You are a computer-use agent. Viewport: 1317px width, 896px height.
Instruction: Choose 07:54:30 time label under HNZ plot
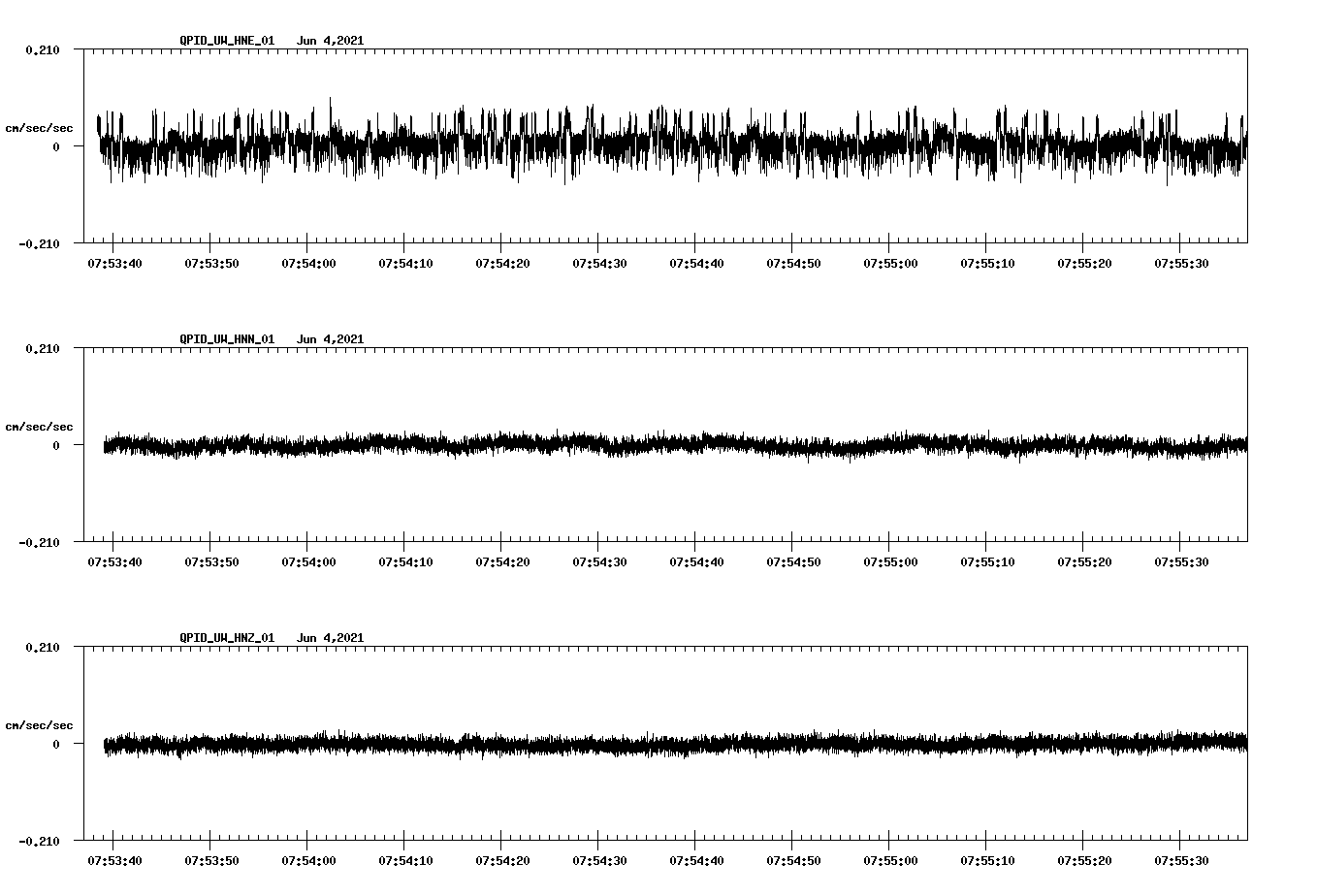coord(599,861)
